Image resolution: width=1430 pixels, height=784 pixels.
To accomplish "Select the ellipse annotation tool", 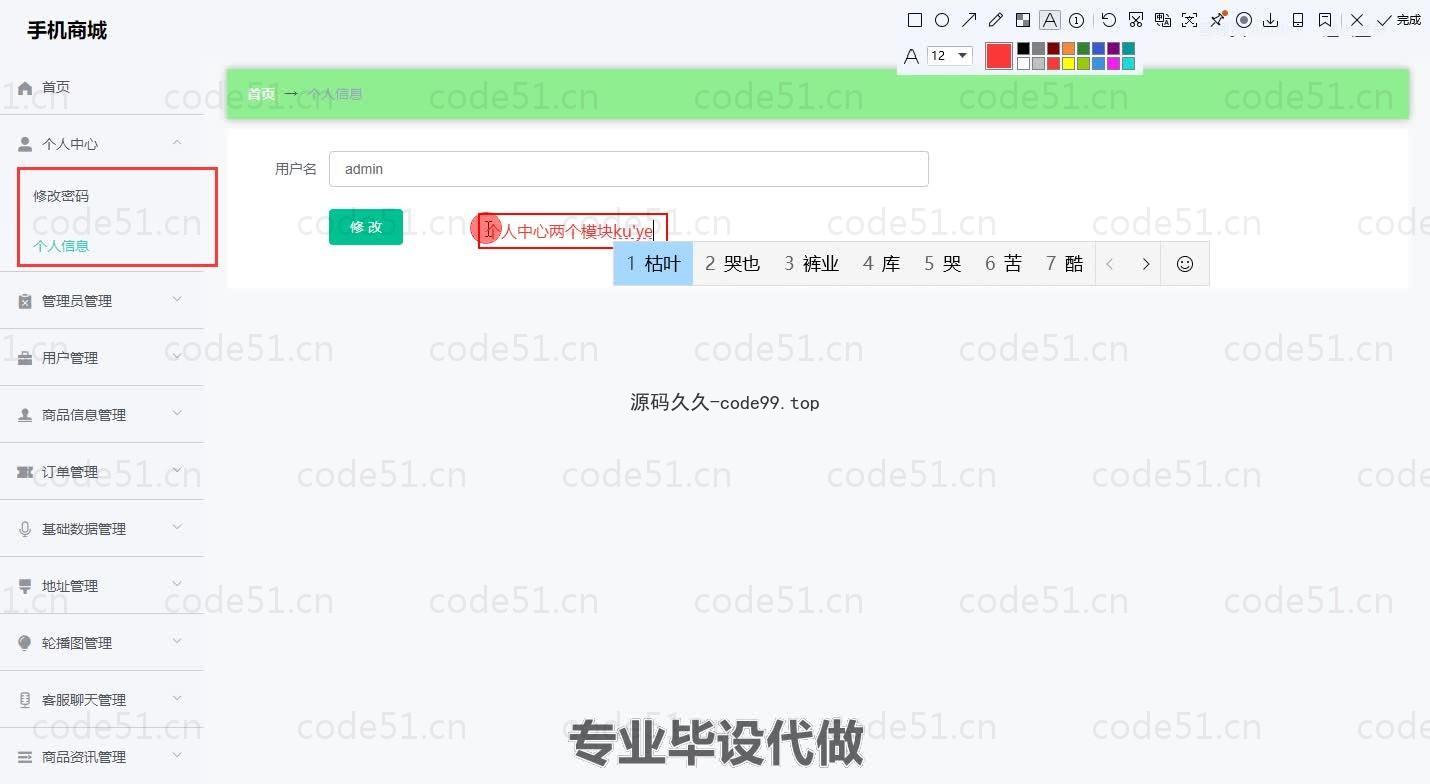I will [x=941, y=20].
